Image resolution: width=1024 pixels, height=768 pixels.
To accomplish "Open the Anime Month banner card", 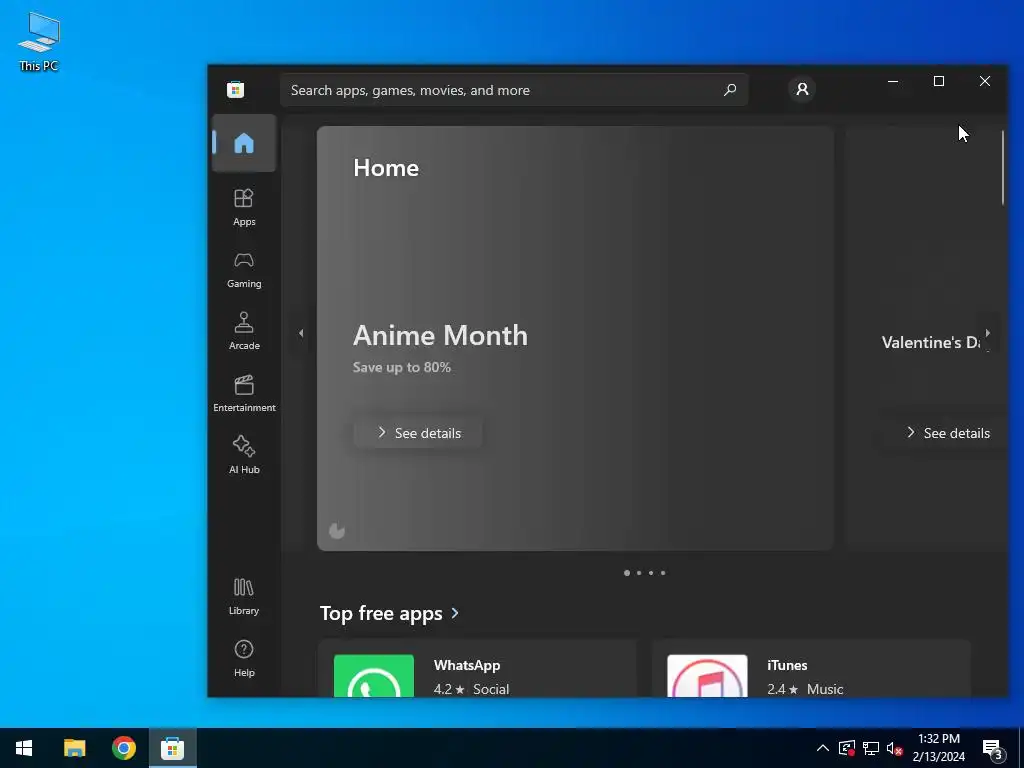I will pos(575,338).
